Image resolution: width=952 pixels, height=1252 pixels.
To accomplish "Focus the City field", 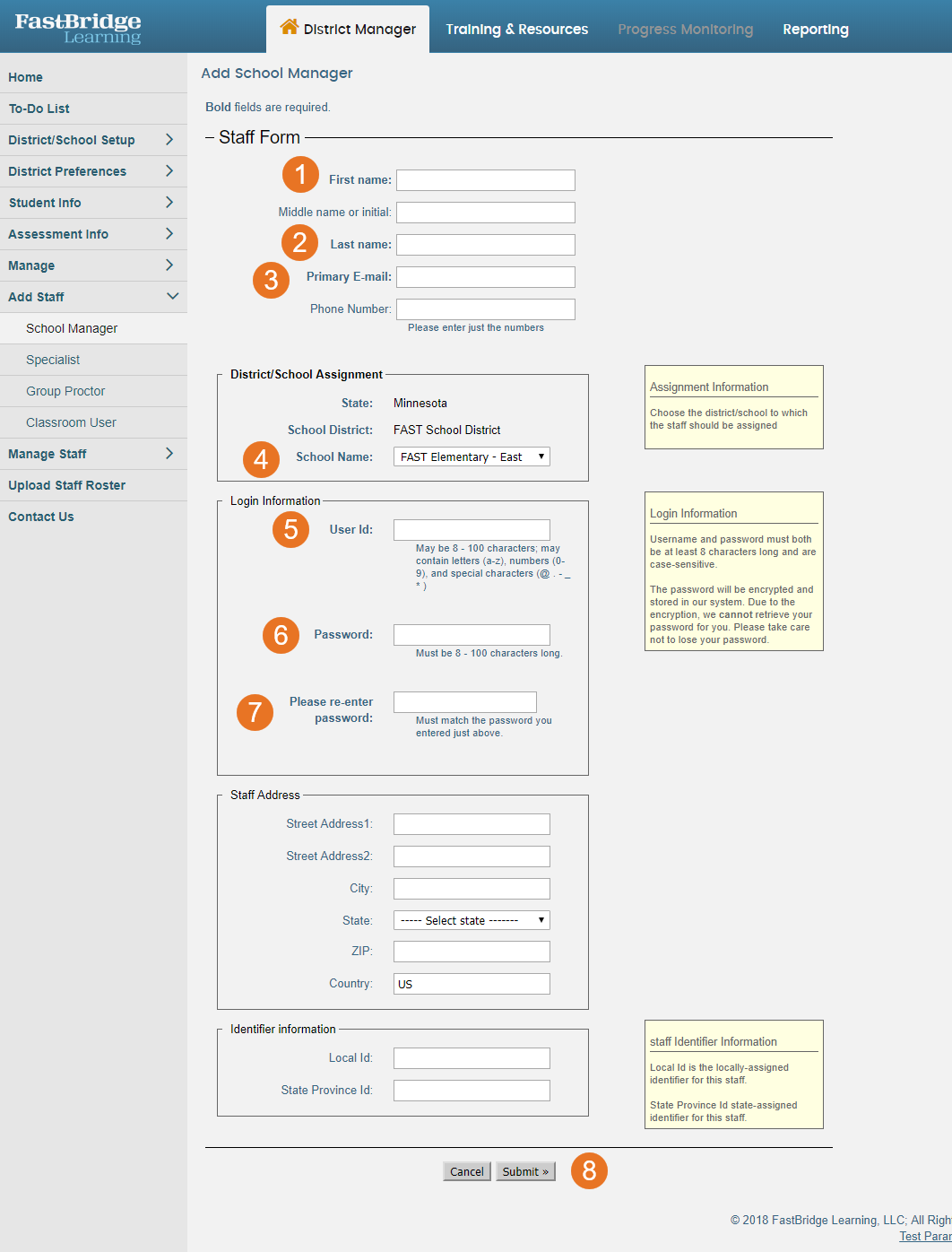I will (472, 889).
